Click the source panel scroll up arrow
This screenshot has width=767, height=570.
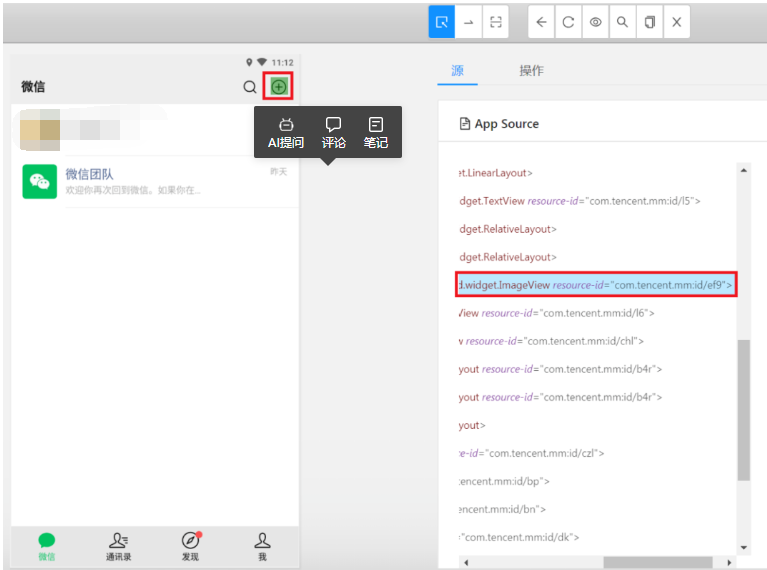coord(744,170)
